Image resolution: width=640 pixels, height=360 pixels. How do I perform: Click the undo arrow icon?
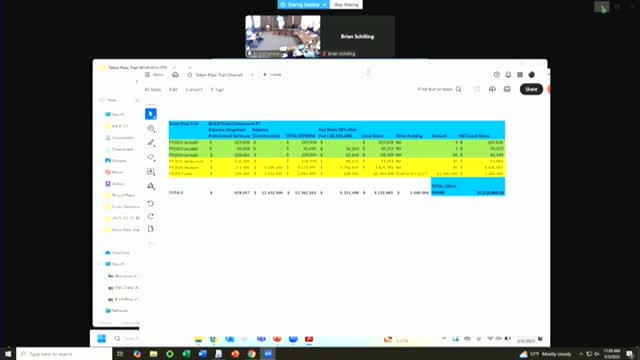pyautogui.click(x=151, y=203)
